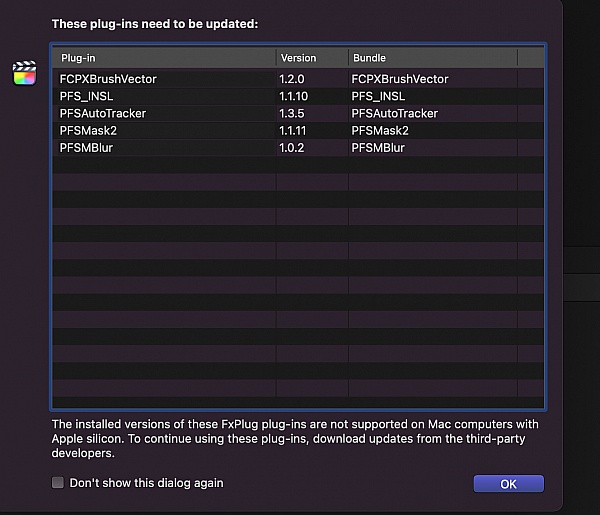The image size is (600, 515).
Task: Click PFSAutoTracker in Bundle column
Action: click(x=394, y=113)
